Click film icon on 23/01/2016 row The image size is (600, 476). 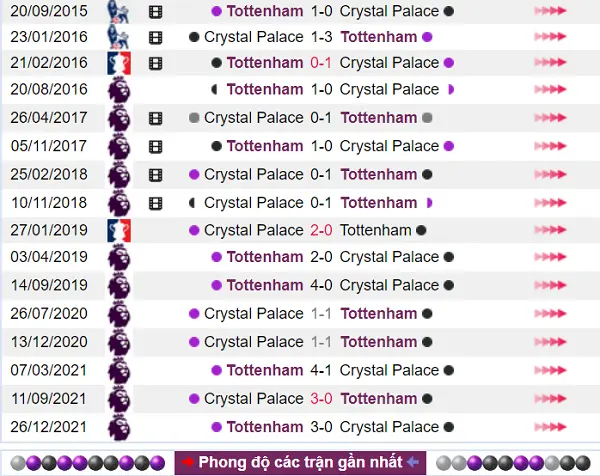point(155,37)
